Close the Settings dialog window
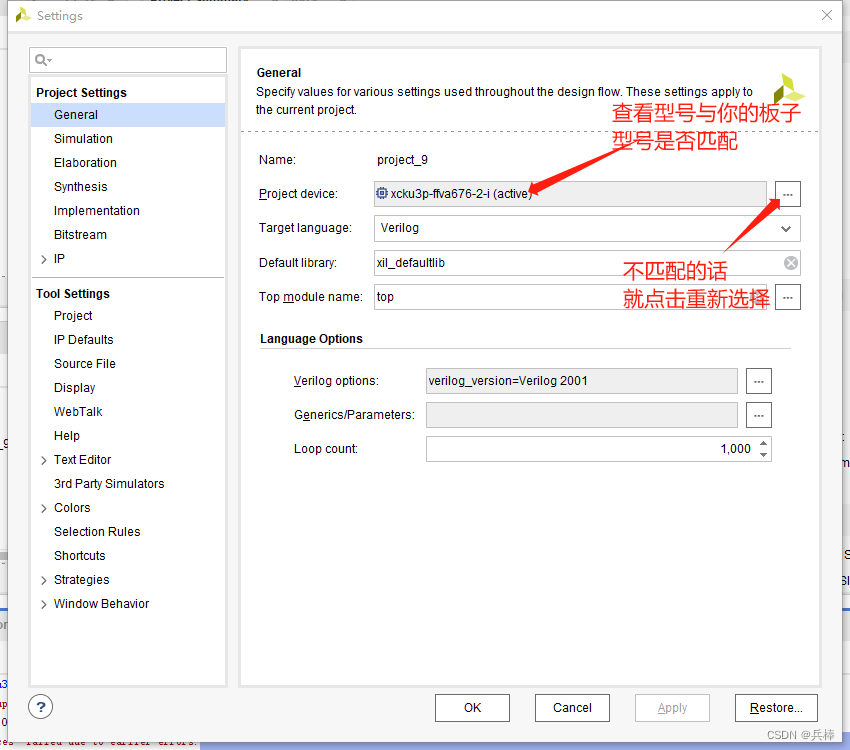 827,15
